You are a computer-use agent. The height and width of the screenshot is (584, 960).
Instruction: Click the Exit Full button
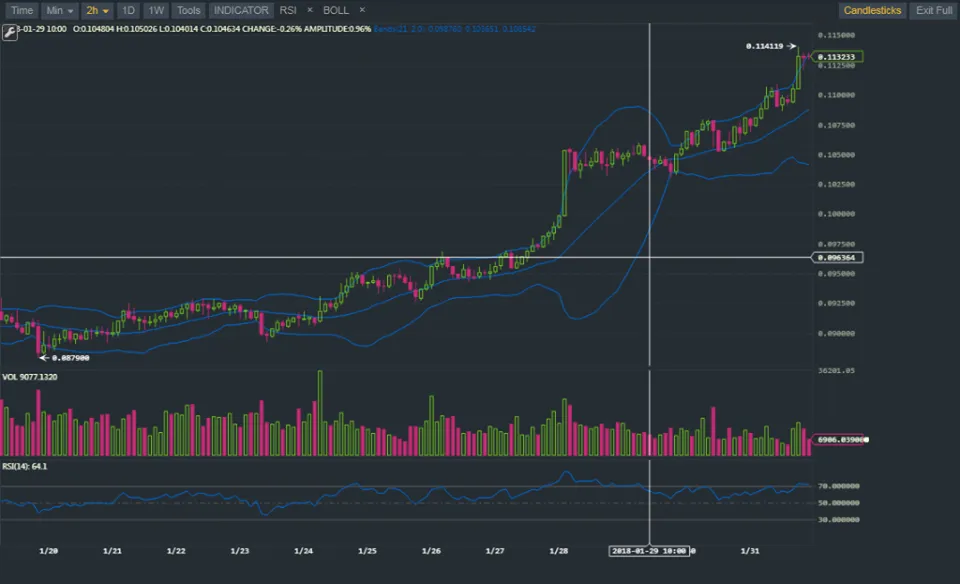(934, 10)
